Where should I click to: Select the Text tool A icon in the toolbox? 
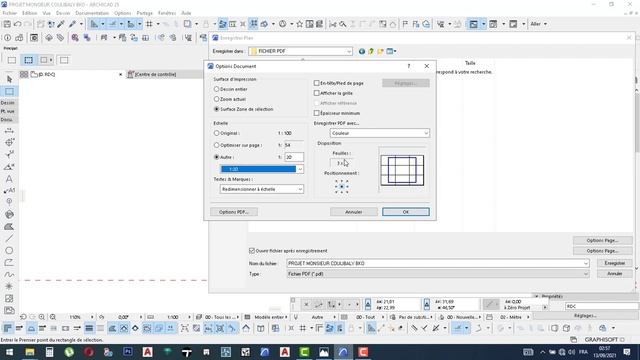9,179
